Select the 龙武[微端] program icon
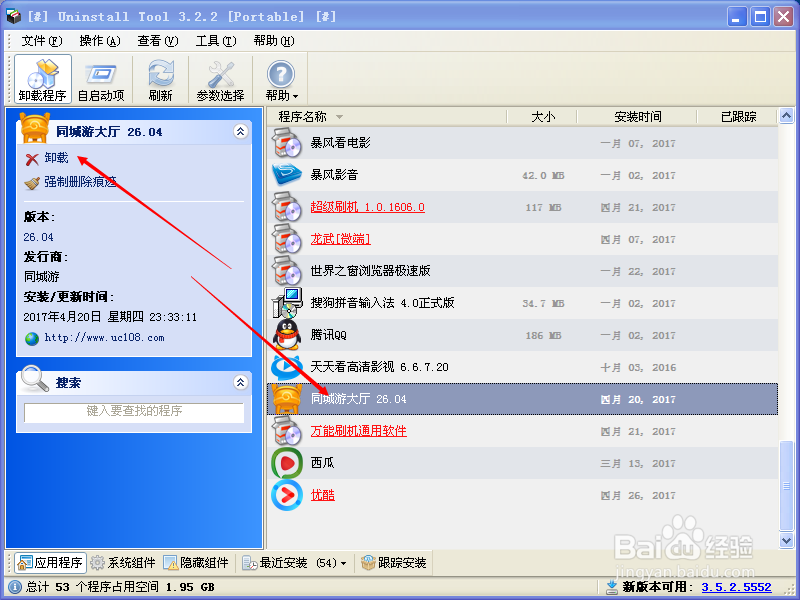The width and height of the screenshot is (800, 600). (287, 239)
